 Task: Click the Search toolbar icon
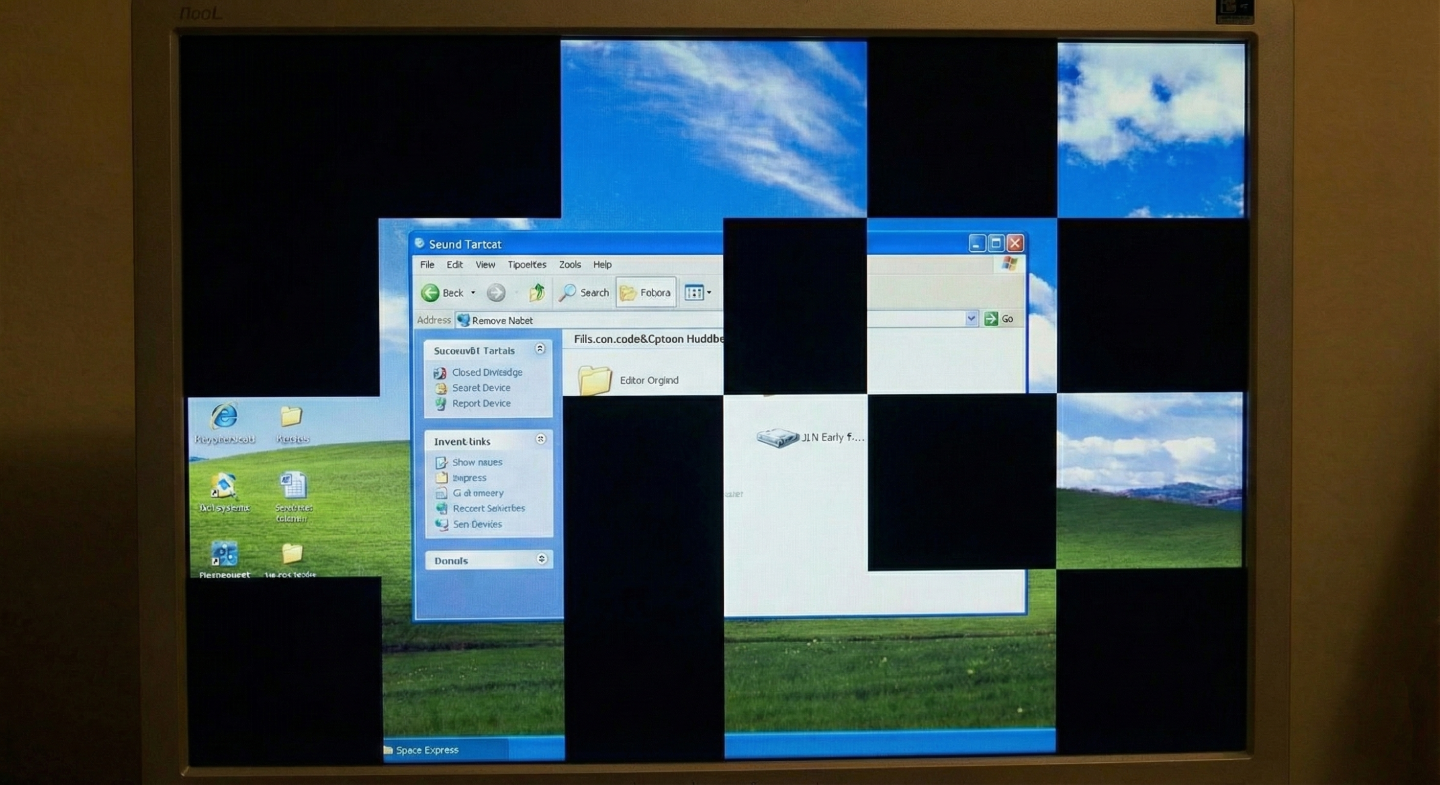[x=583, y=292]
